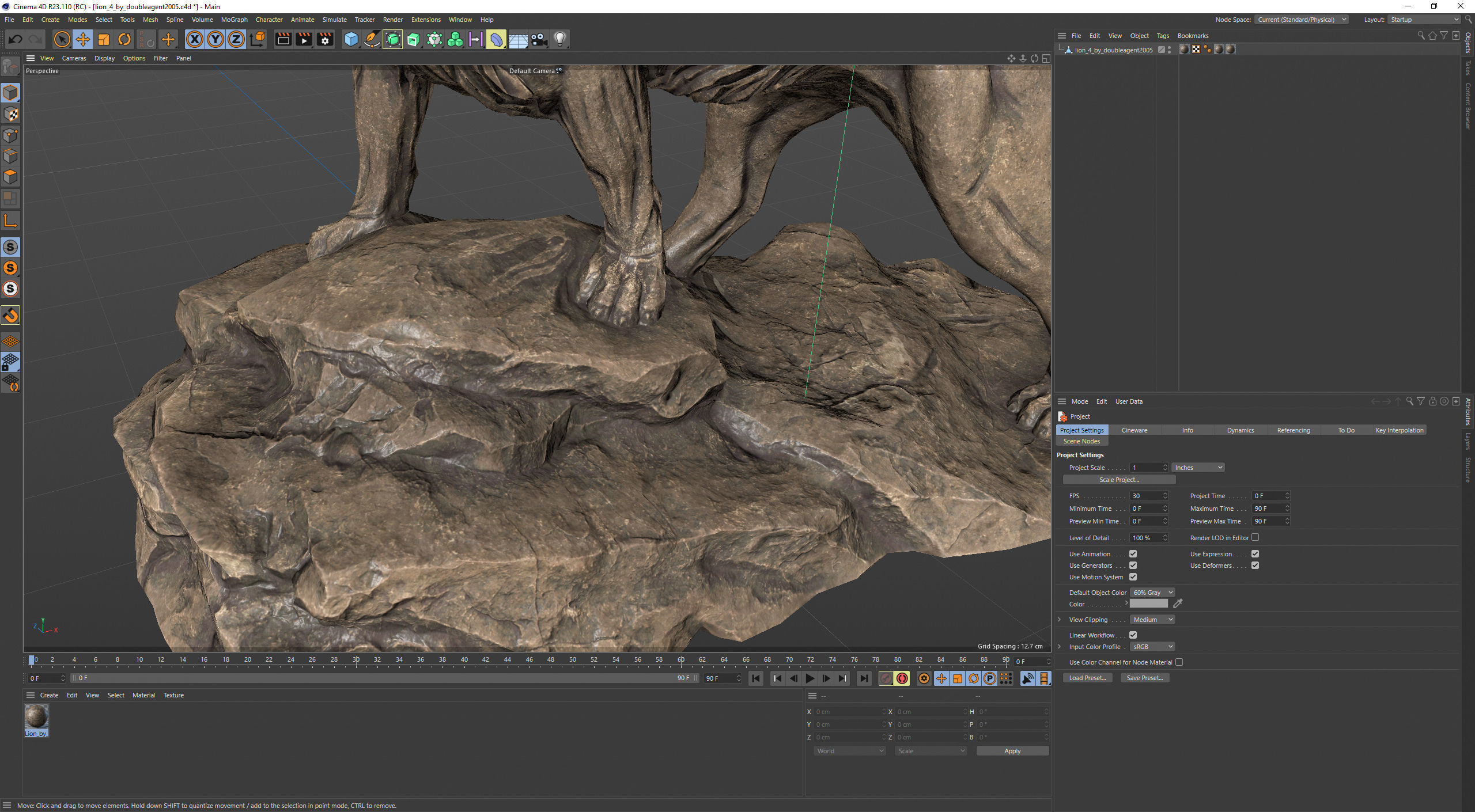
Task: Enable Render LOD in Editor
Action: pos(1255,537)
